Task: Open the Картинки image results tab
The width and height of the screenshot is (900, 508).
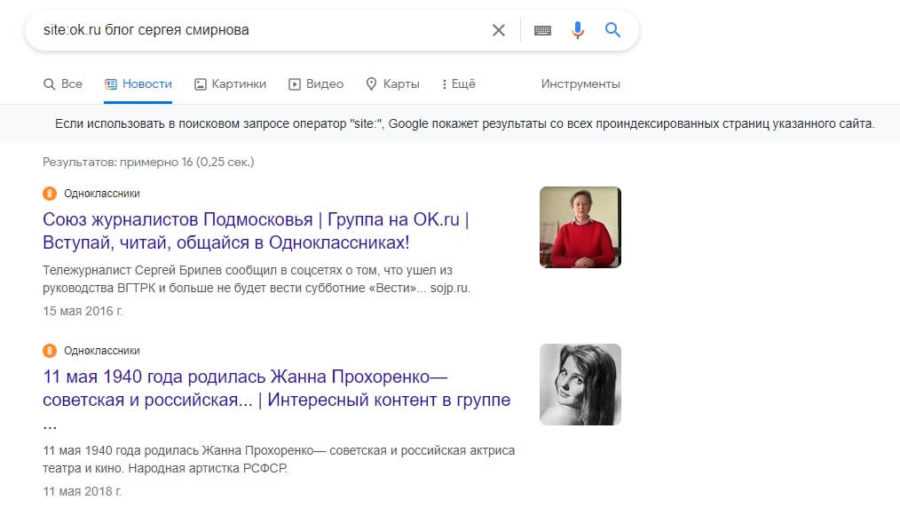Action: click(230, 84)
